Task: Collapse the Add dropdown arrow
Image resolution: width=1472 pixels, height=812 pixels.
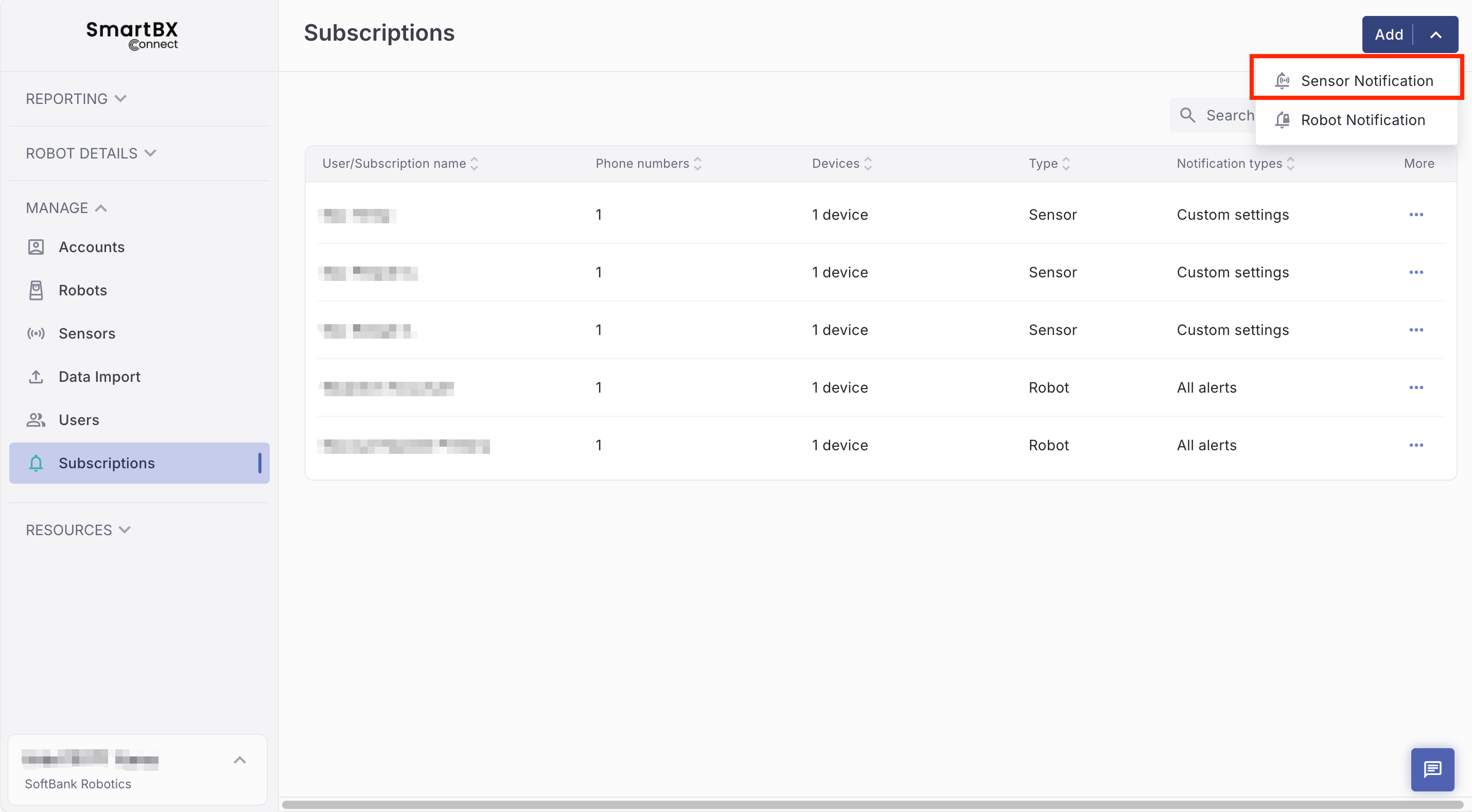Action: coord(1435,35)
